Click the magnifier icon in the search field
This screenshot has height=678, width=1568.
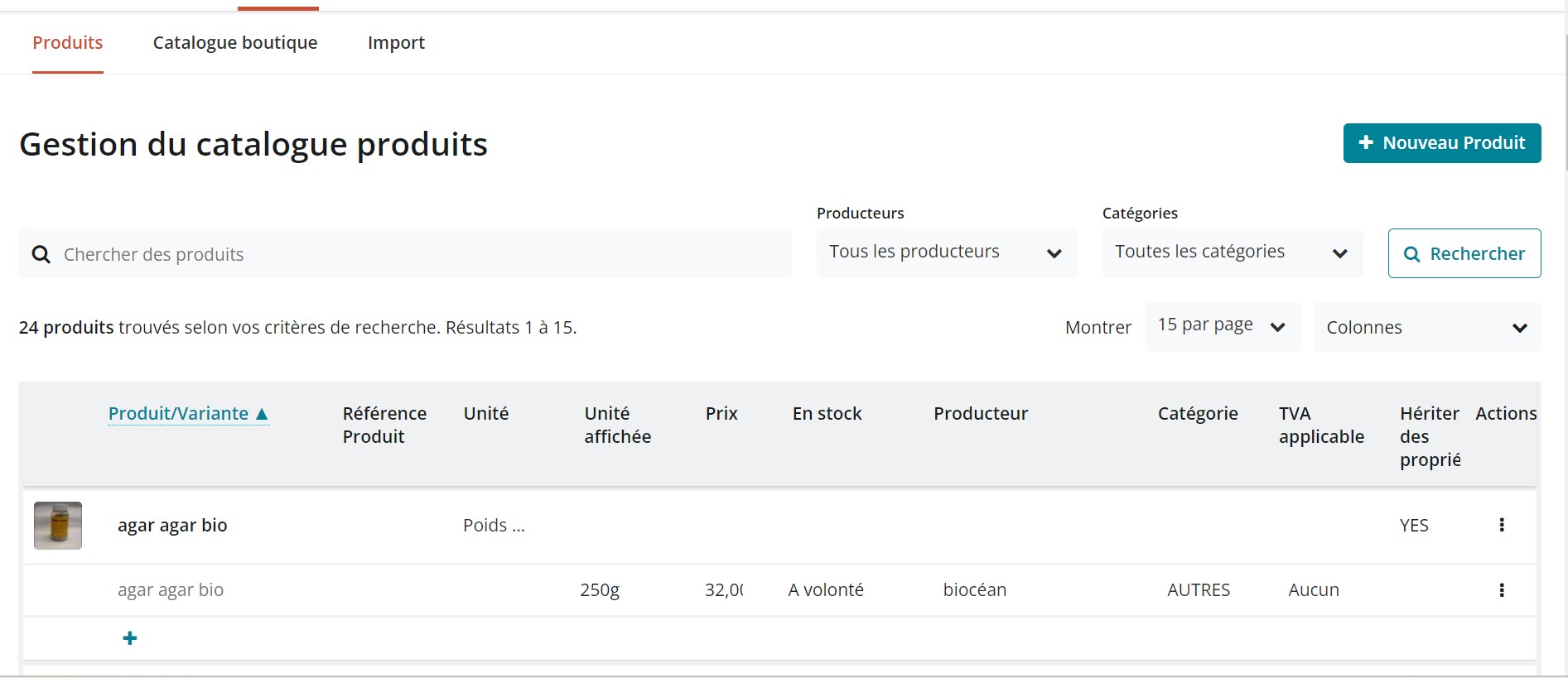click(41, 254)
